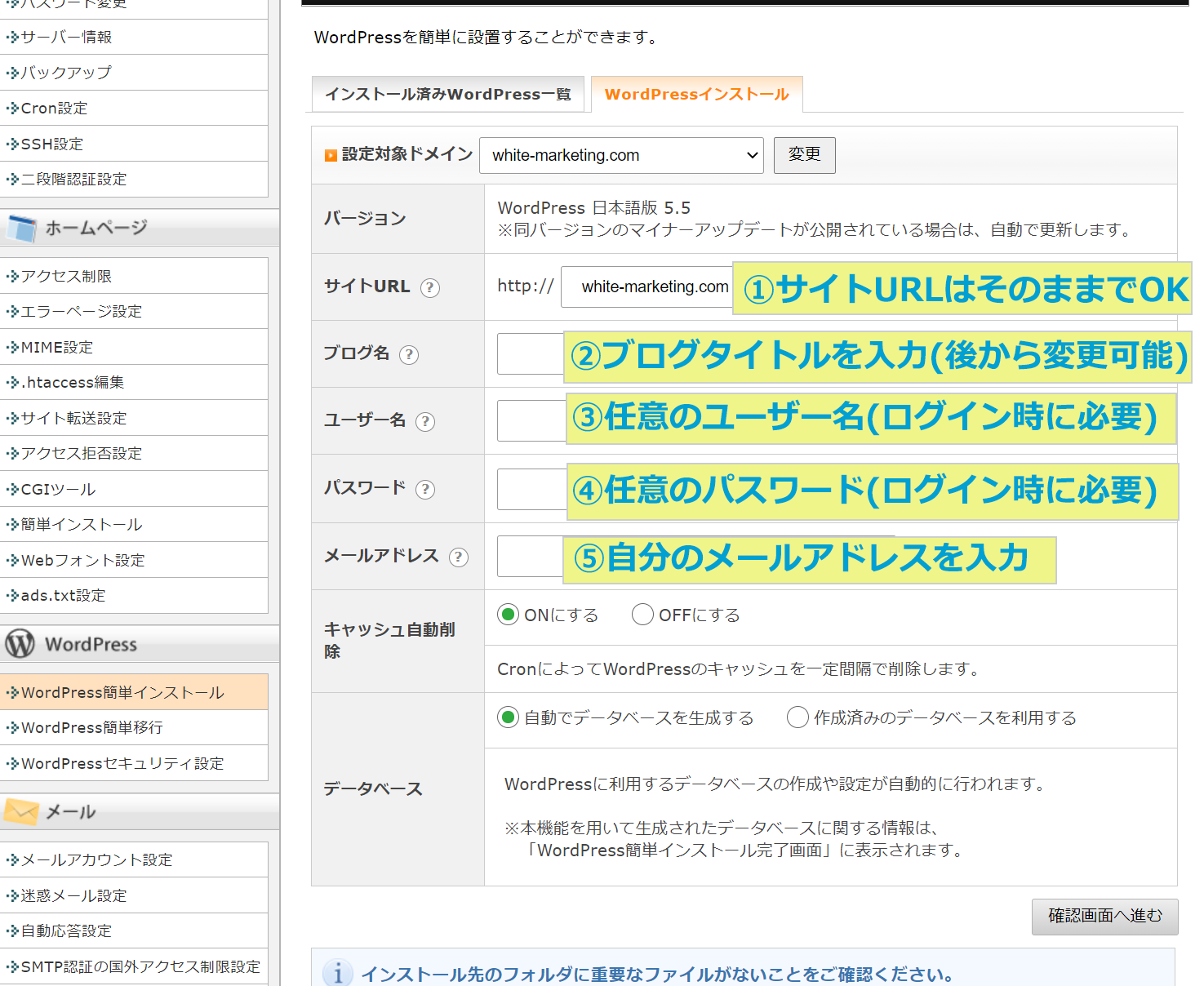1204x986 pixels.
Task: Click the 'WordPress 日本語版 5.5' version text
Action: [594, 208]
